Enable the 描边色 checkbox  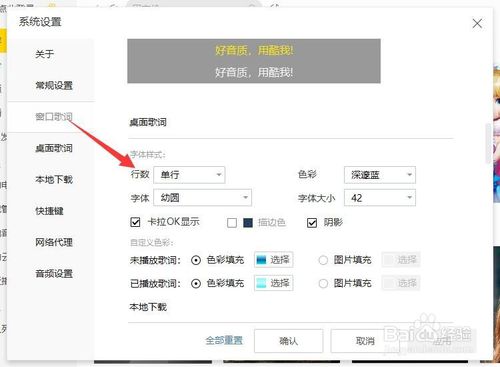(232, 223)
